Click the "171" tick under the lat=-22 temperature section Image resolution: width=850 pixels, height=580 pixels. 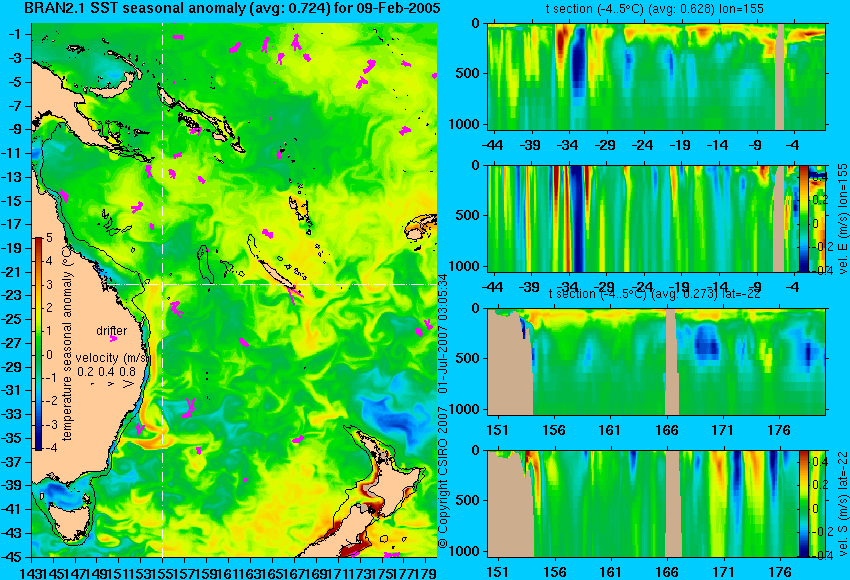(723, 430)
